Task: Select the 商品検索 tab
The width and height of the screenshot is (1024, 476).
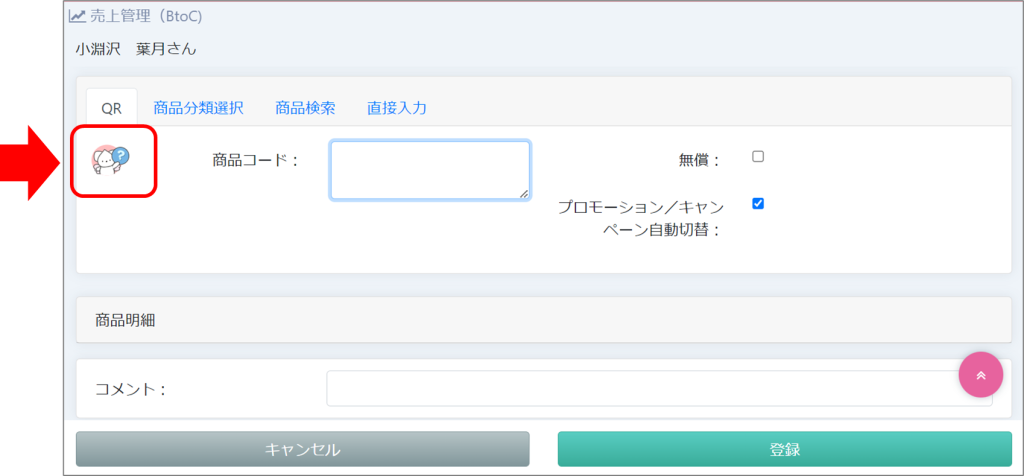Action: point(305,108)
